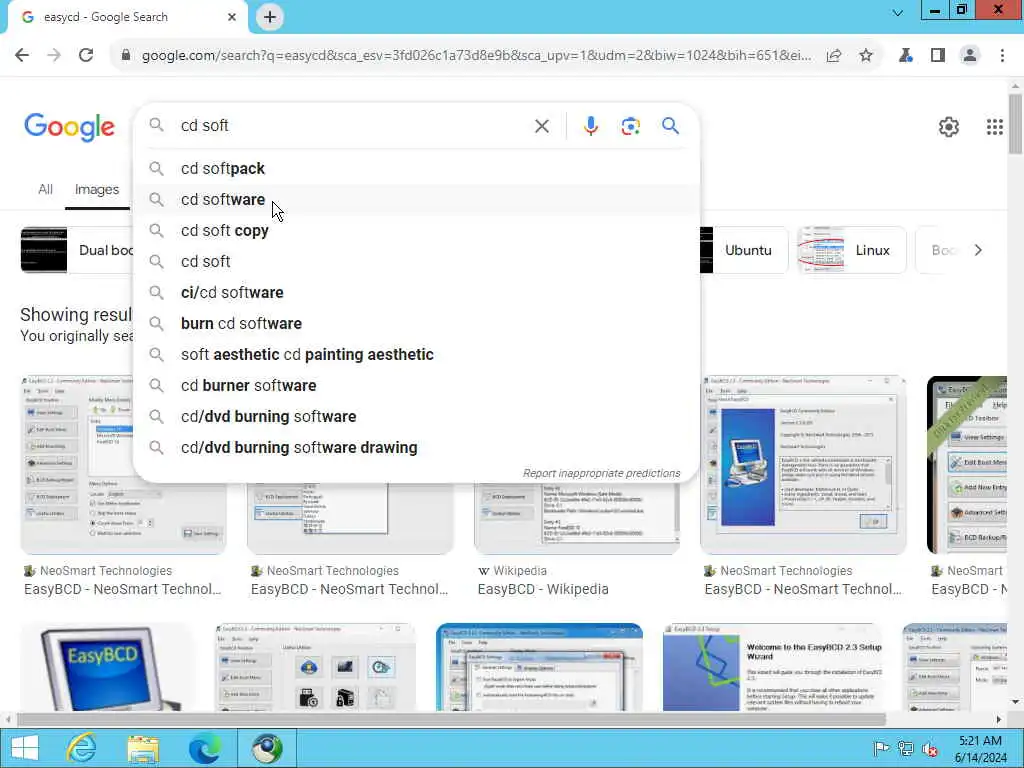Image resolution: width=1024 pixels, height=768 pixels.
Task: Click the active Chromium taskbar icon
Action: pos(267,748)
